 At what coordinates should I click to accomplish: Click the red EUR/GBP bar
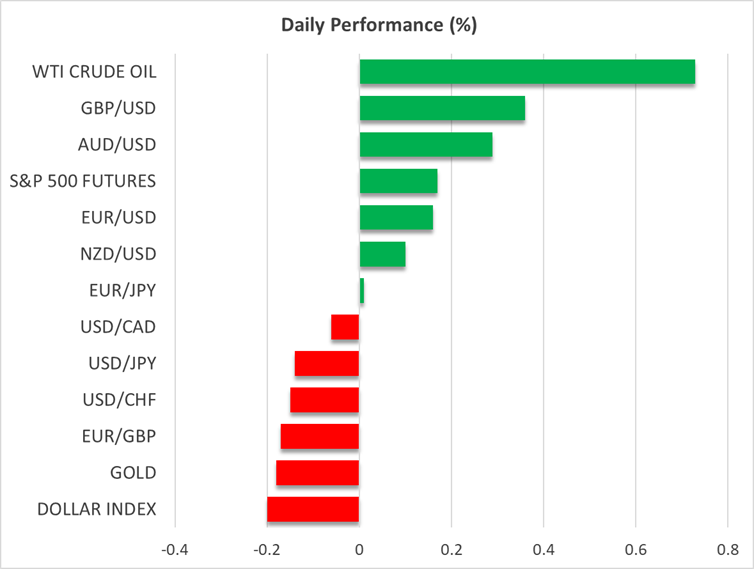[320, 436]
